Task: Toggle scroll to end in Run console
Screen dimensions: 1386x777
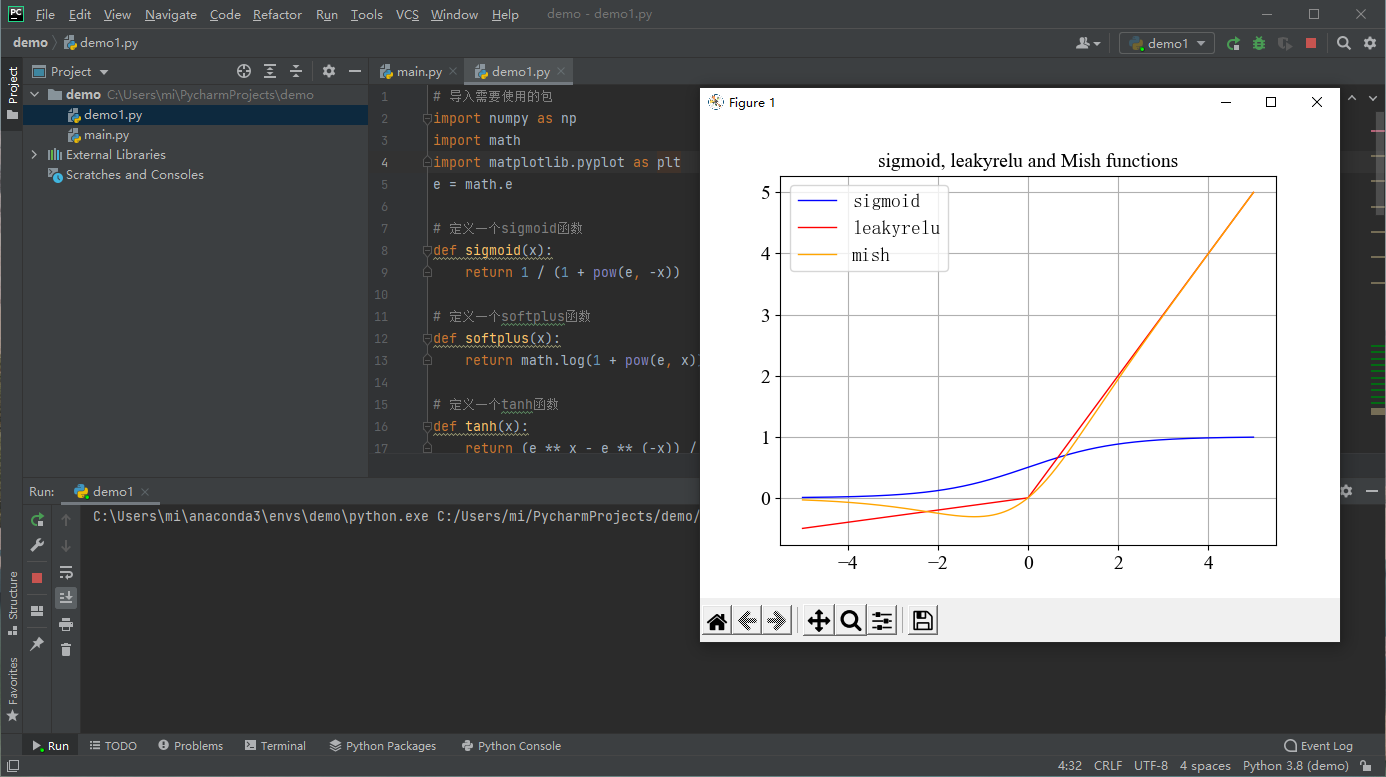Action: coord(66,597)
